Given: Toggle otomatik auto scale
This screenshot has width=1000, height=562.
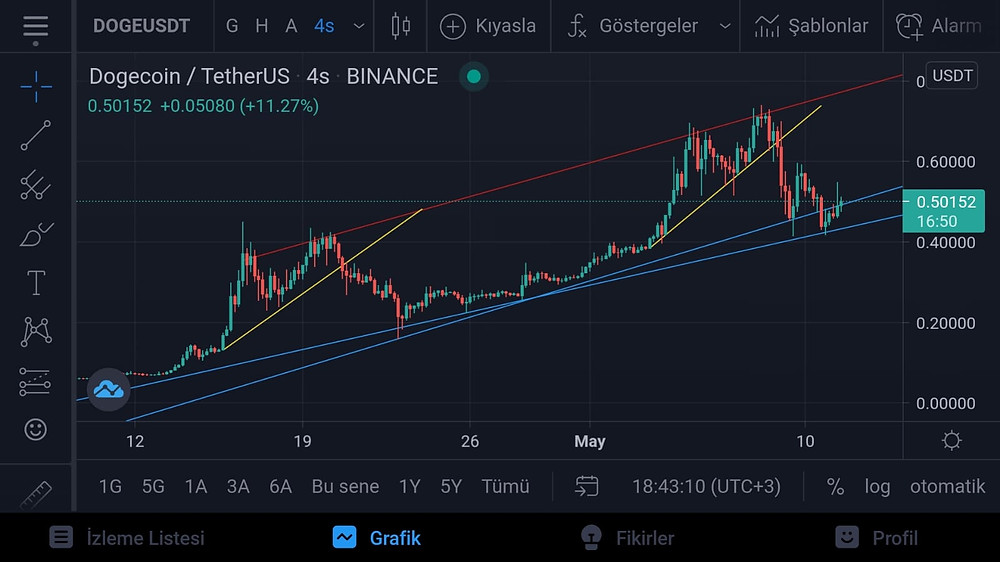Looking at the screenshot, I should (x=947, y=487).
